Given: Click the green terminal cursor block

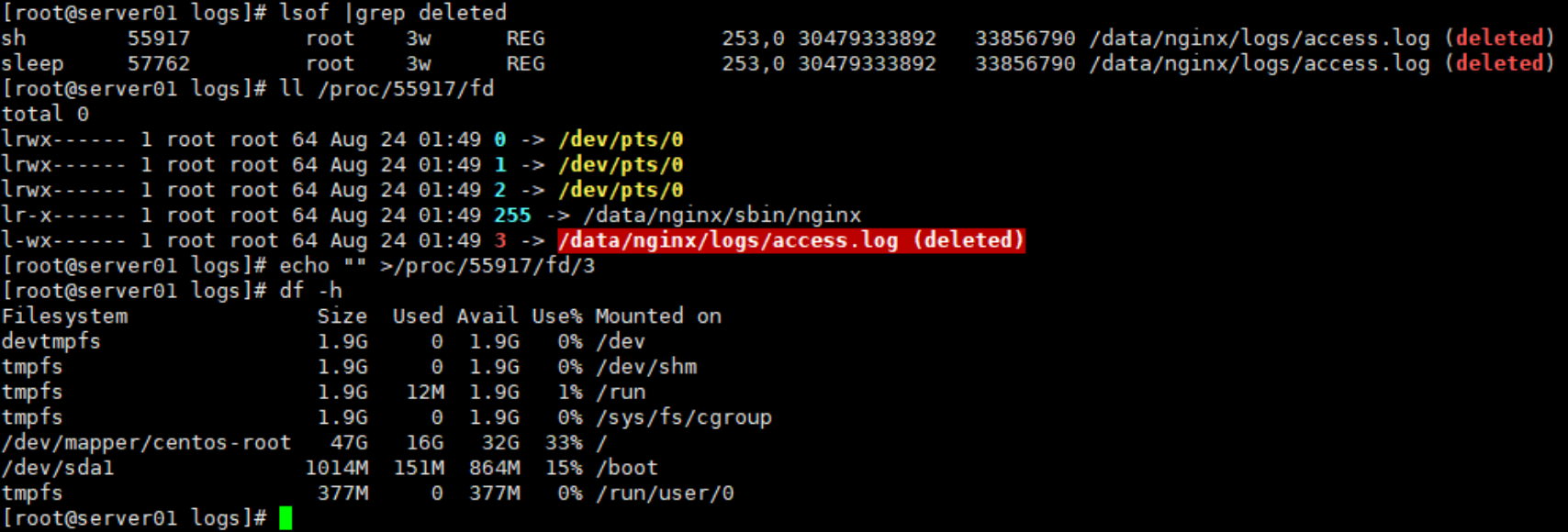Looking at the screenshot, I should pyautogui.click(x=286, y=518).
